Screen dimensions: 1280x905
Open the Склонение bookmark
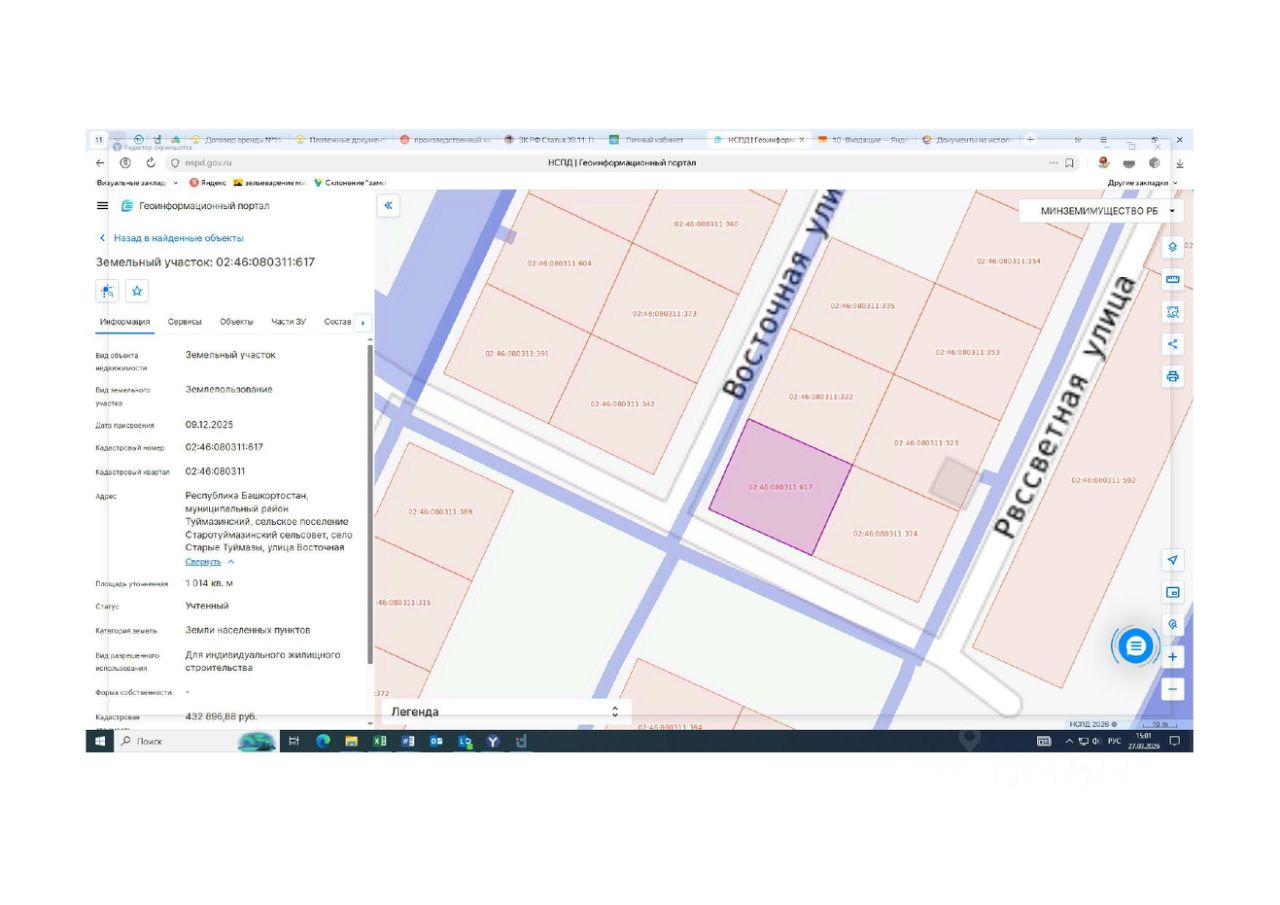[x=349, y=183]
